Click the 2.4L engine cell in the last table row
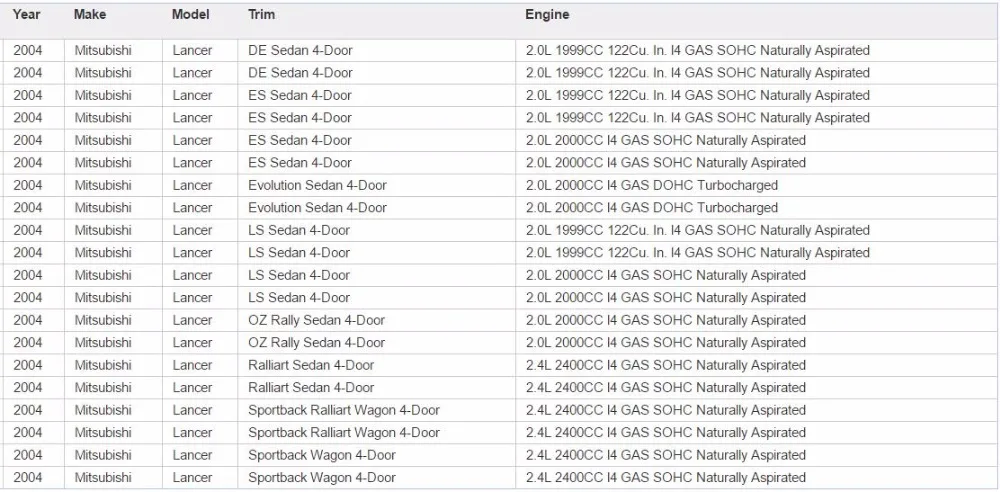 click(x=756, y=477)
